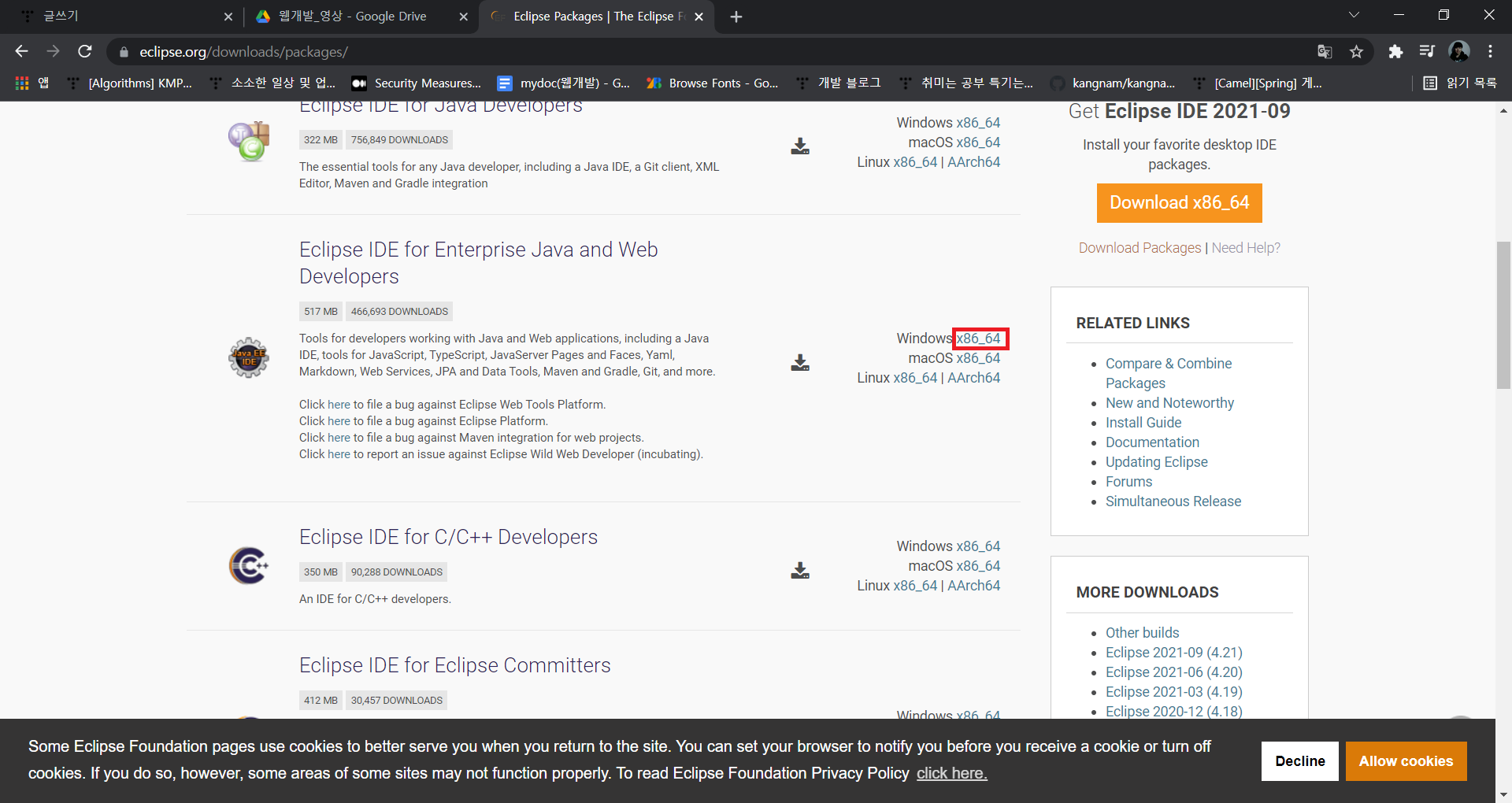Close the 글쓰기 tab
The height and width of the screenshot is (803, 1512).
tap(228, 17)
